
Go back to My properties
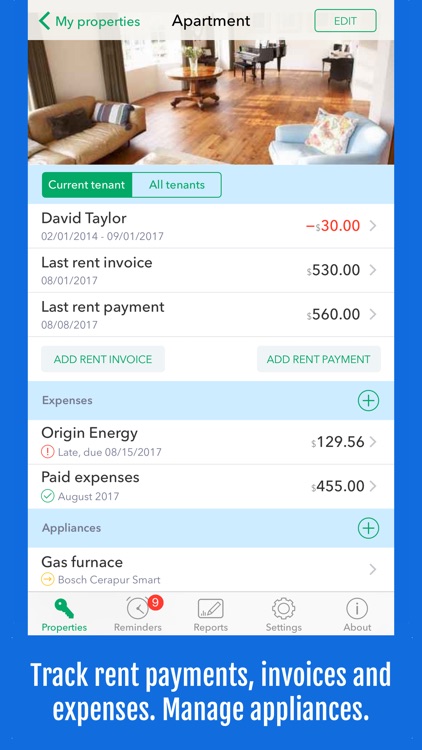click(x=89, y=22)
